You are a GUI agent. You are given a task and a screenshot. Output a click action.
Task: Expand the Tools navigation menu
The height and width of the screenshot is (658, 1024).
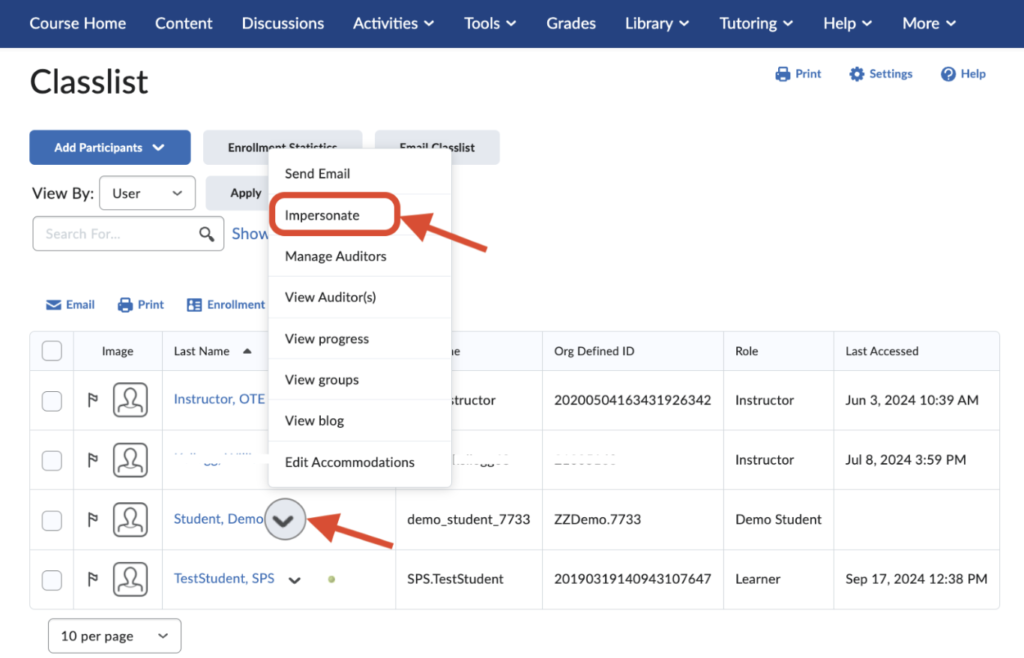click(490, 24)
